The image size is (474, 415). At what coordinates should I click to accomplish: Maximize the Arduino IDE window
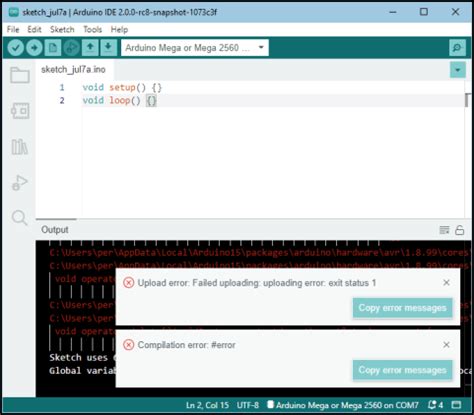point(424,12)
